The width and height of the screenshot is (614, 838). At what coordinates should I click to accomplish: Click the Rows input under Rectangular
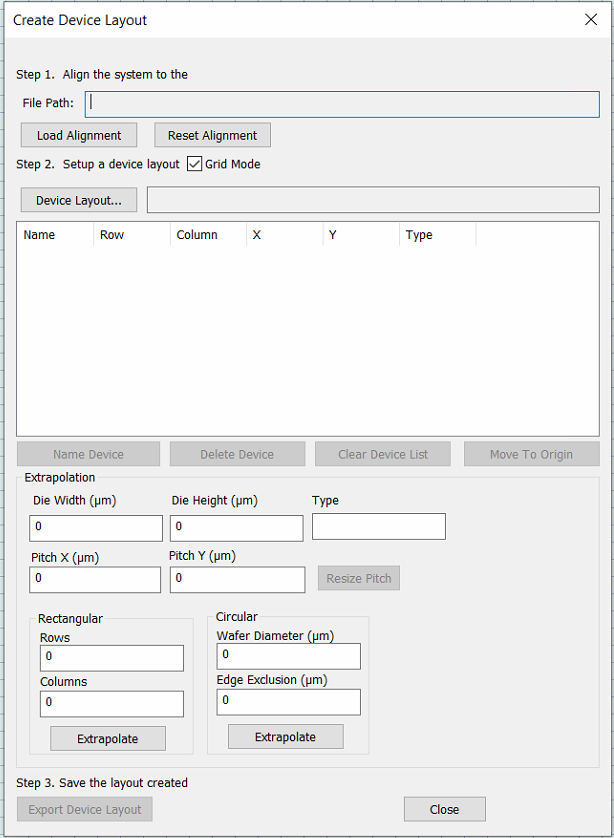pos(111,658)
